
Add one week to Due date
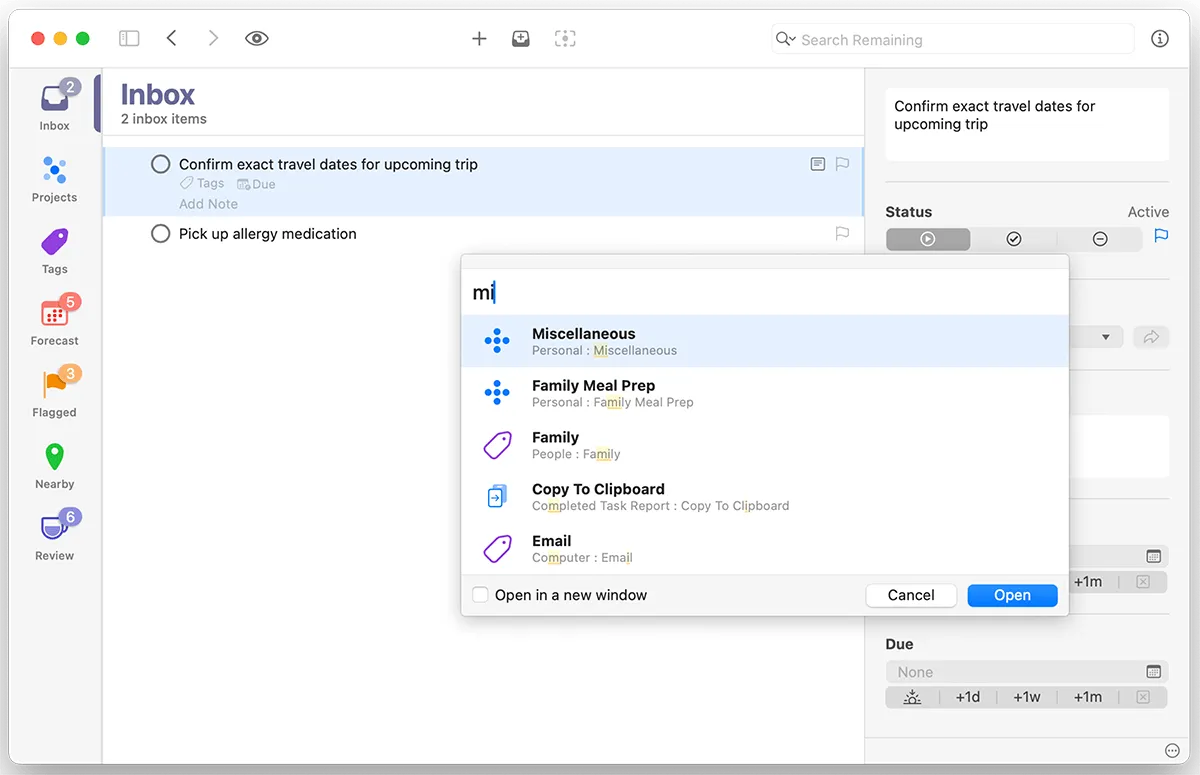coord(1027,697)
